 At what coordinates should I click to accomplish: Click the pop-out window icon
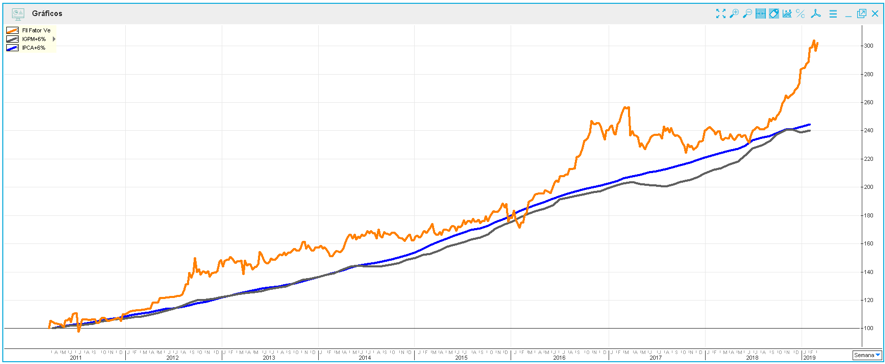(861, 14)
